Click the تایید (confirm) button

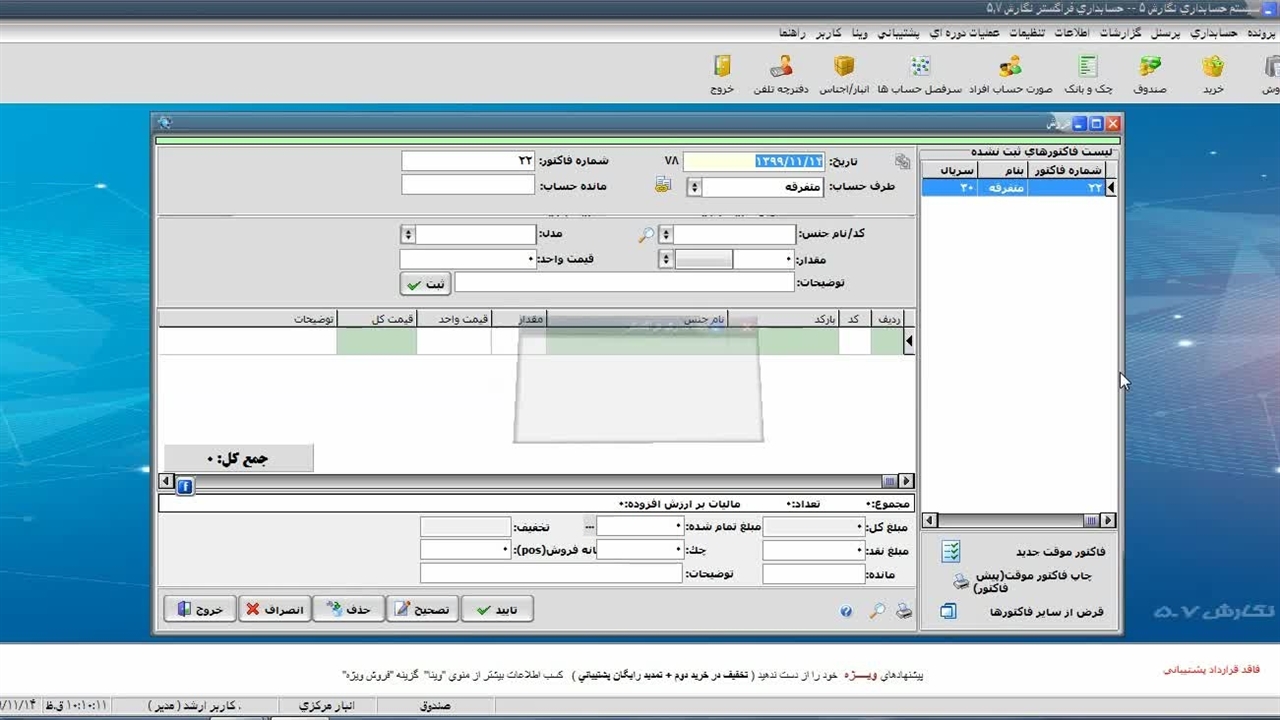[497, 609]
